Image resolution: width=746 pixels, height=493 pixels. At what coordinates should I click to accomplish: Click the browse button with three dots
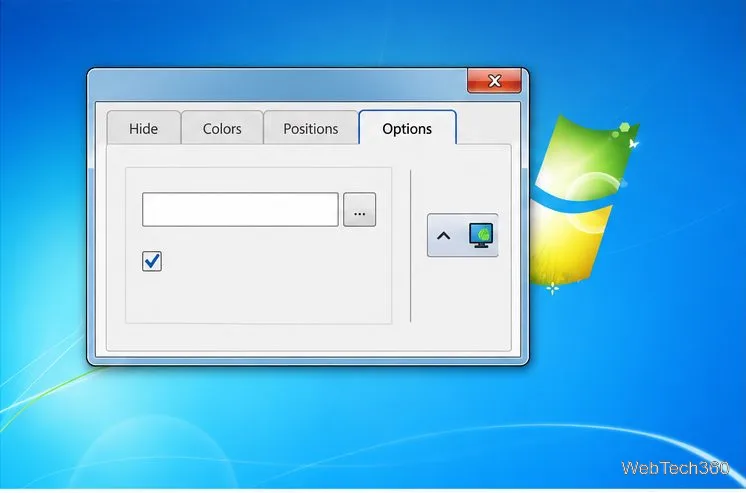pyautogui.click(x=360, y=210)
